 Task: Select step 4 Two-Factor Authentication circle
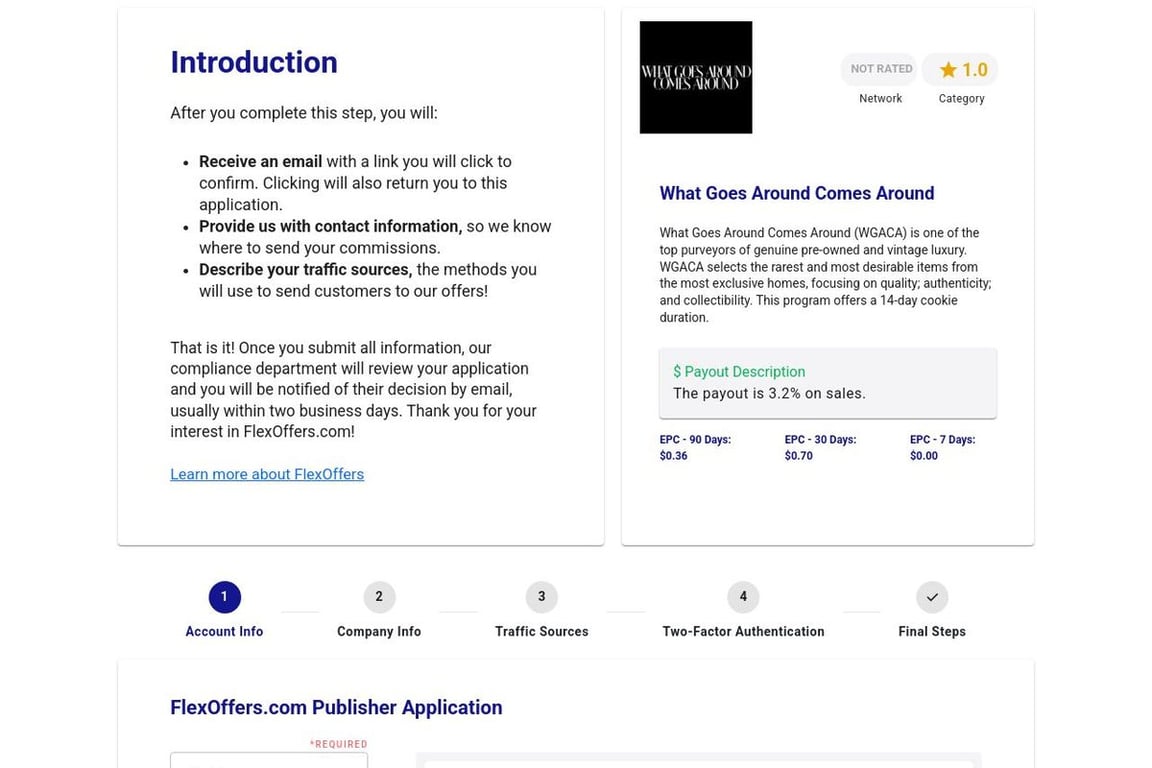743,597
